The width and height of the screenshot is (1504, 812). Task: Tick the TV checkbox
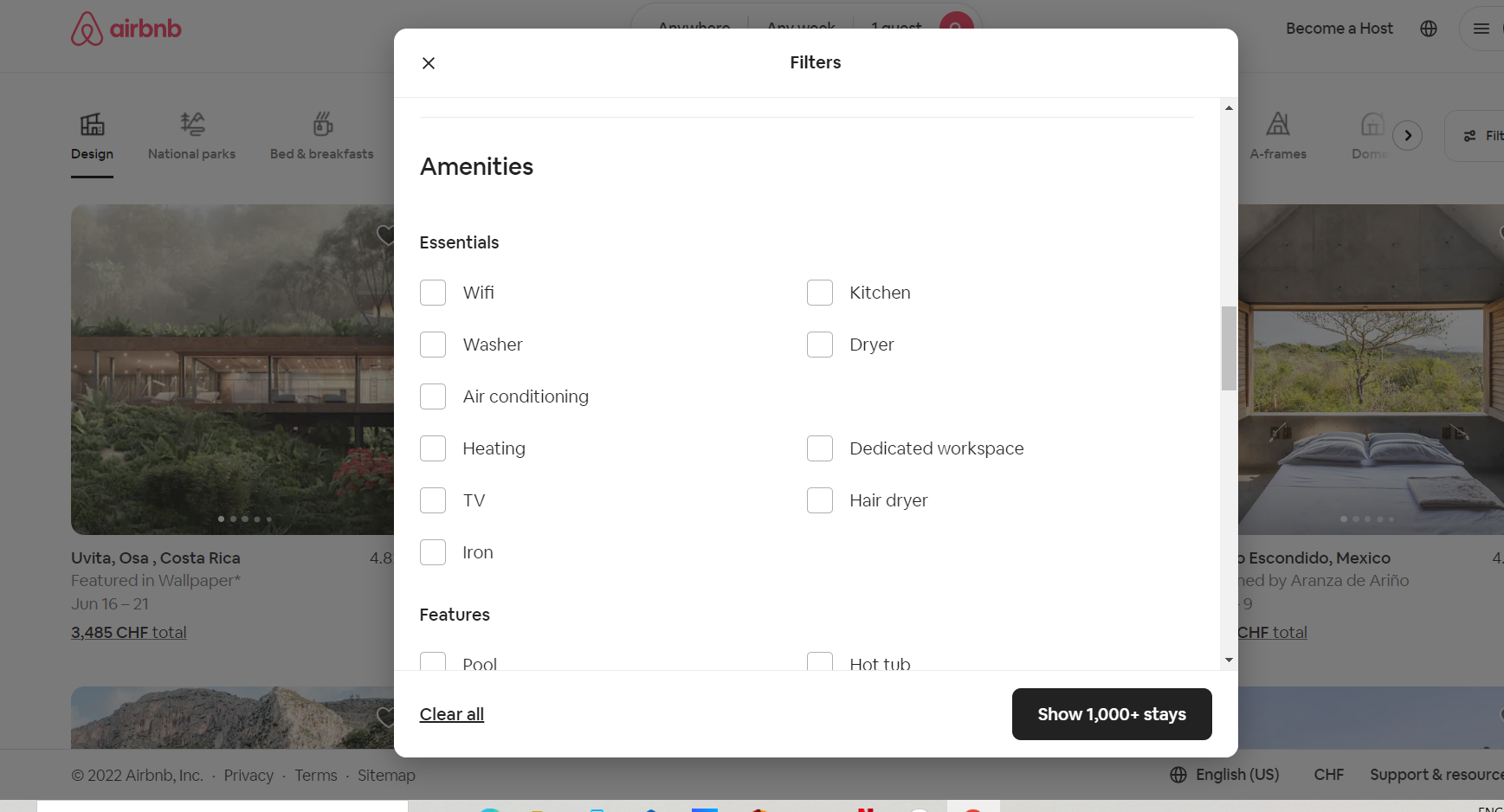point(433,500)
